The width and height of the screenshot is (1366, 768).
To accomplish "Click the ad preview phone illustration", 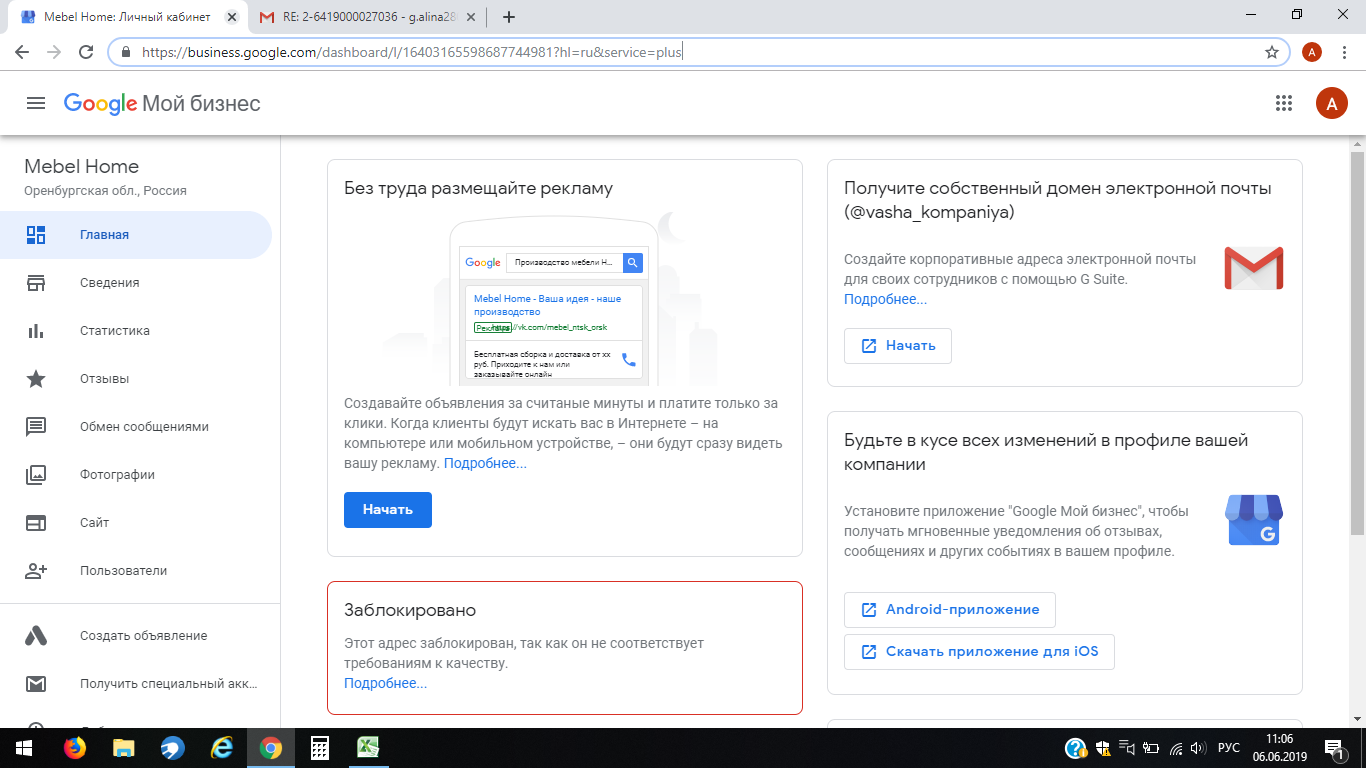I will click(x=553, y=302).
